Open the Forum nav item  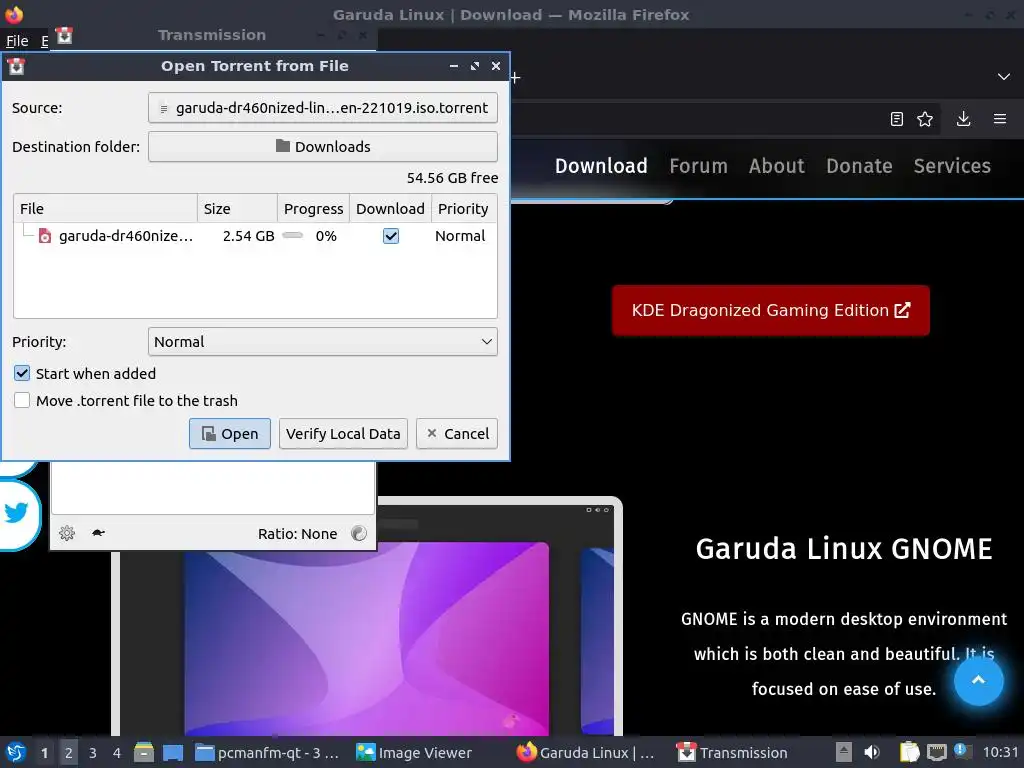click(698, 166)
